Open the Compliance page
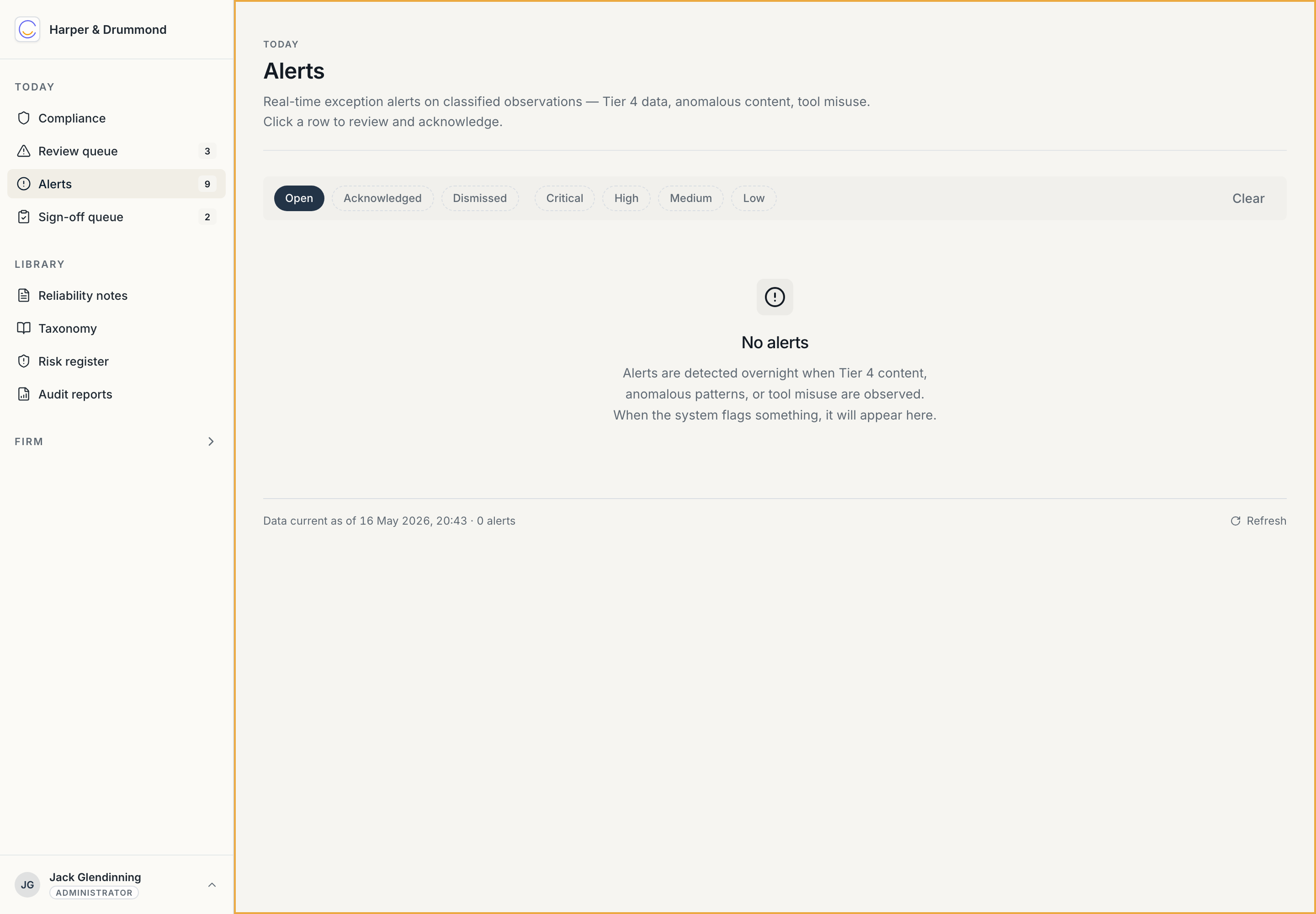This screenshot has width=1316, height=914. [x=116, y=118]
